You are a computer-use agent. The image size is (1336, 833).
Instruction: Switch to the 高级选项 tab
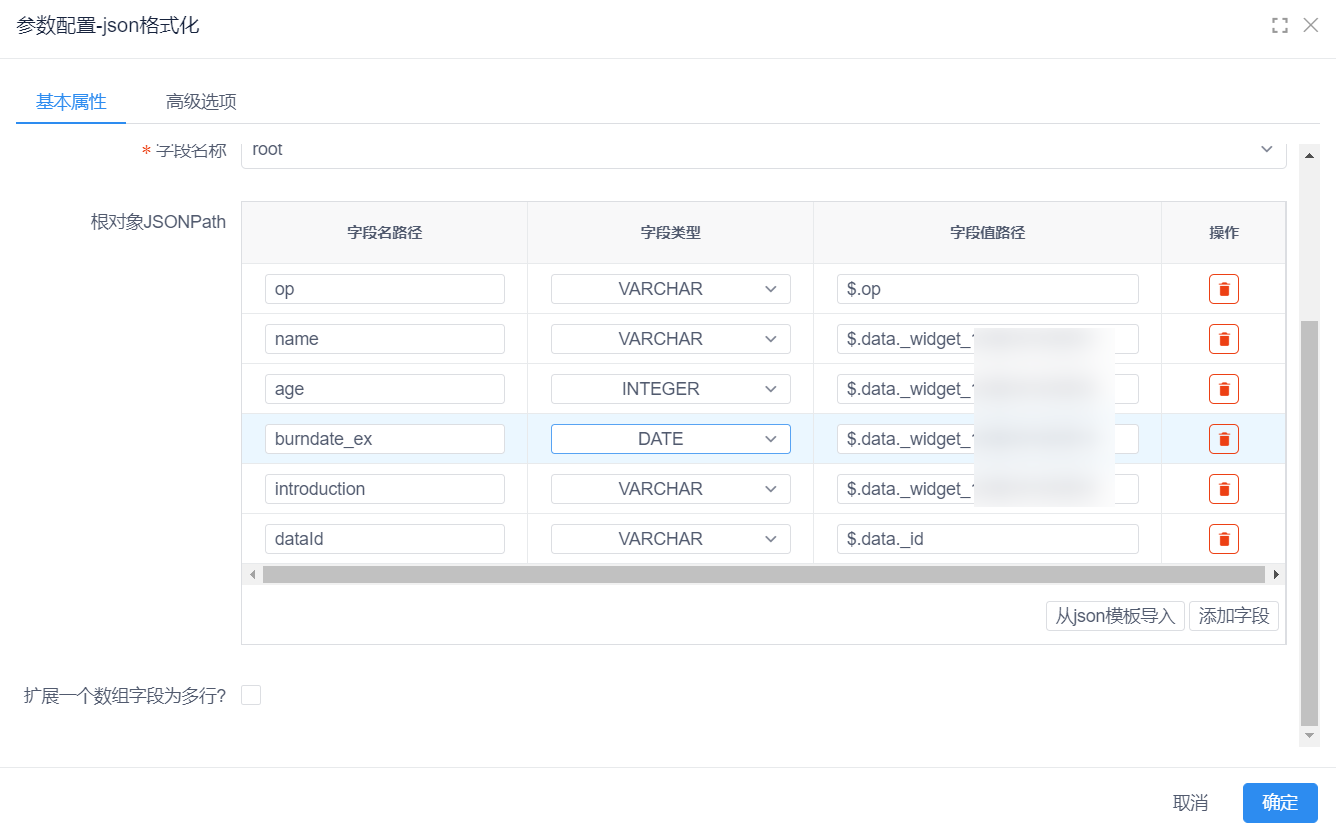(x=201, y=102)
